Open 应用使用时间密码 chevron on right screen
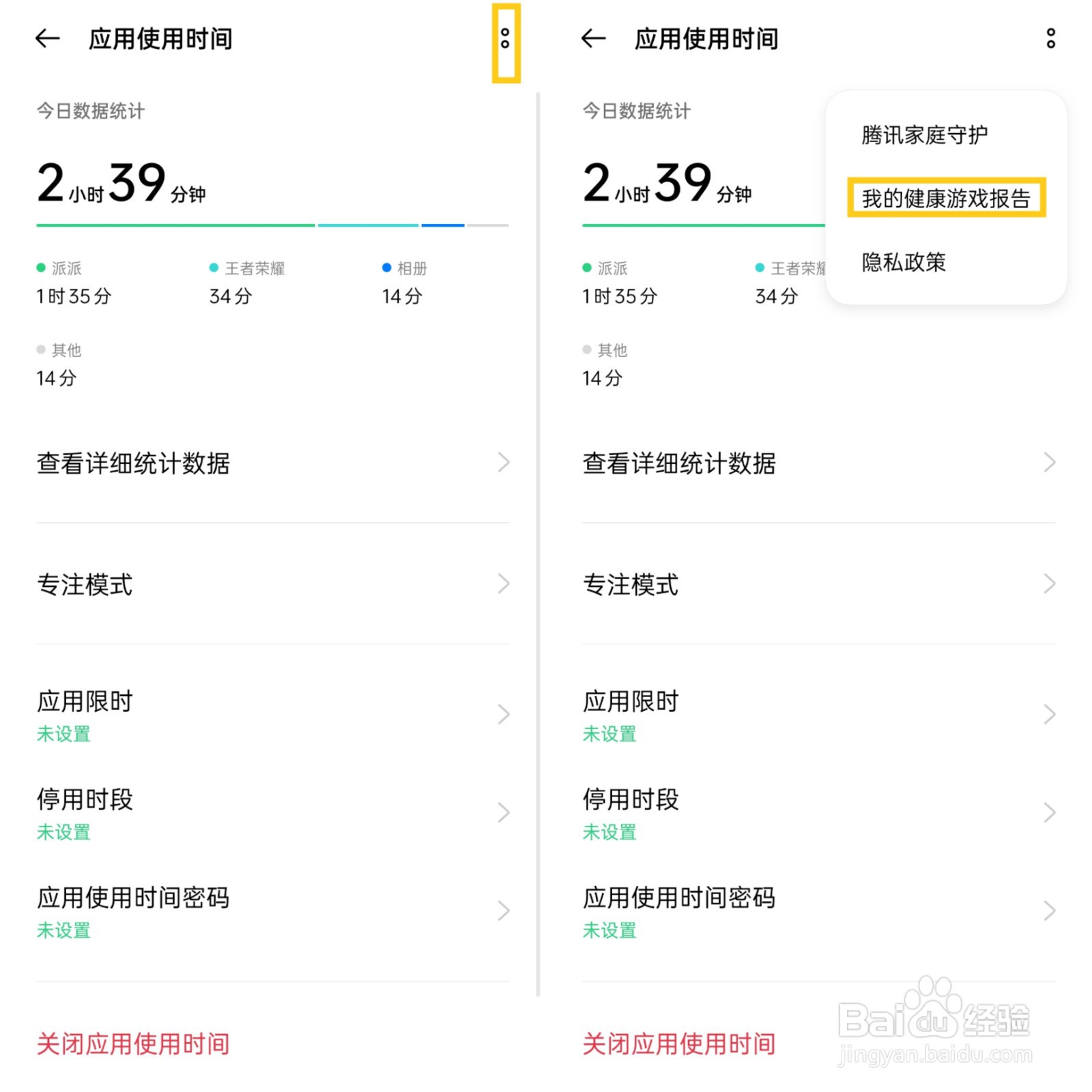 point(1050,911)
